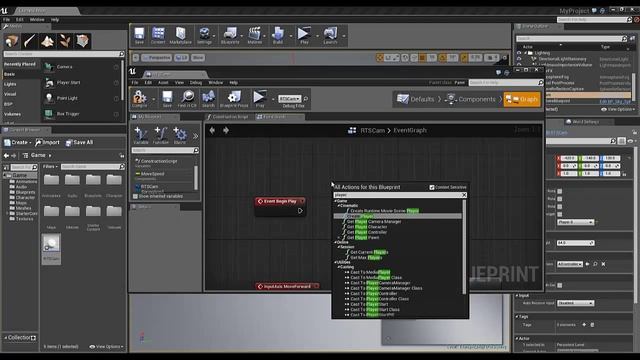Expand more options in My Blueprint toolbar
Image resolution: width=640 pixels, height=360 pixels.
[x=195, y=136]
